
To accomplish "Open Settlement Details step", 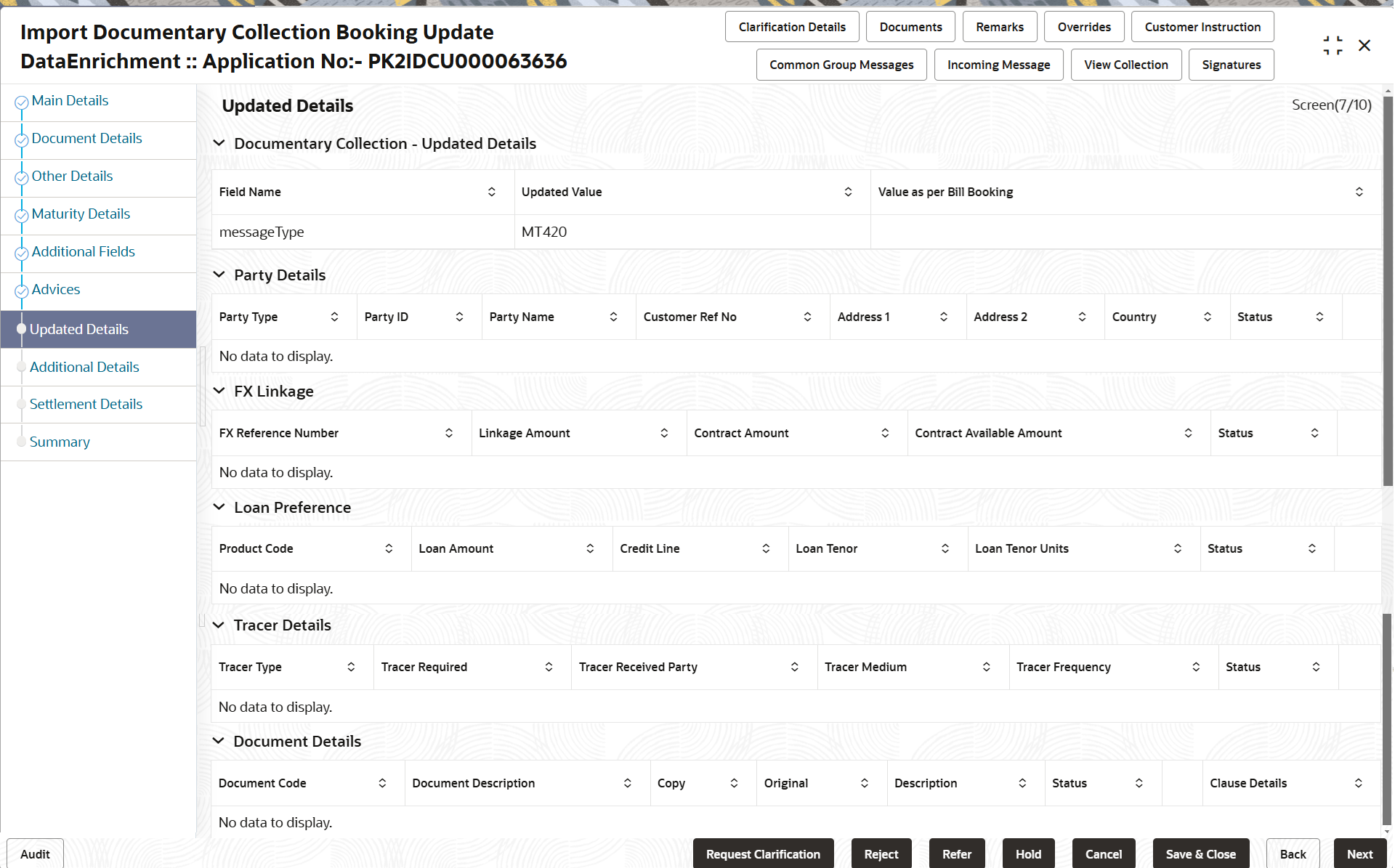I will [86, 404].
